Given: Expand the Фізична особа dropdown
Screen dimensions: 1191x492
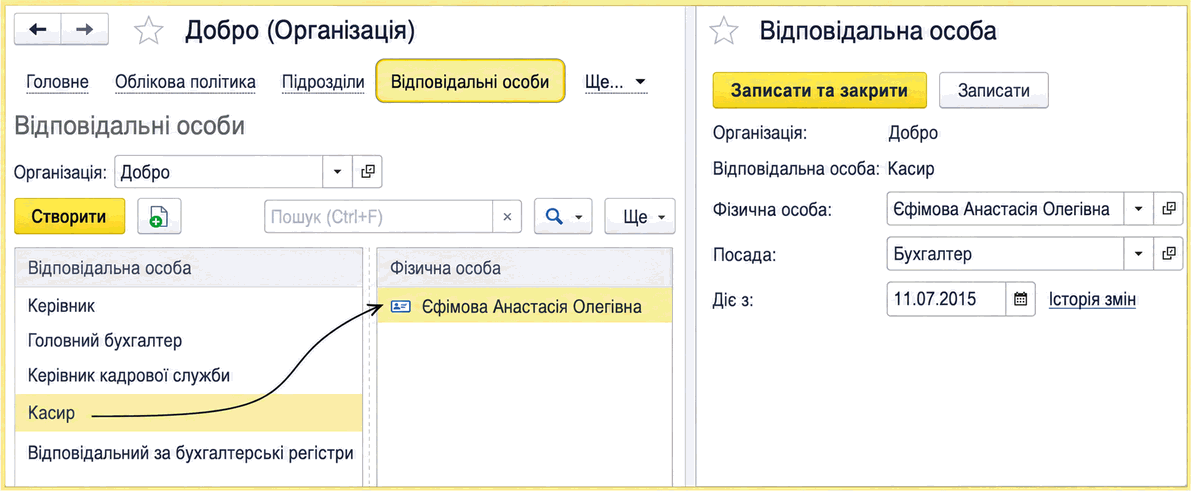Looking at the screenshot, I should tap(1139, 208).
